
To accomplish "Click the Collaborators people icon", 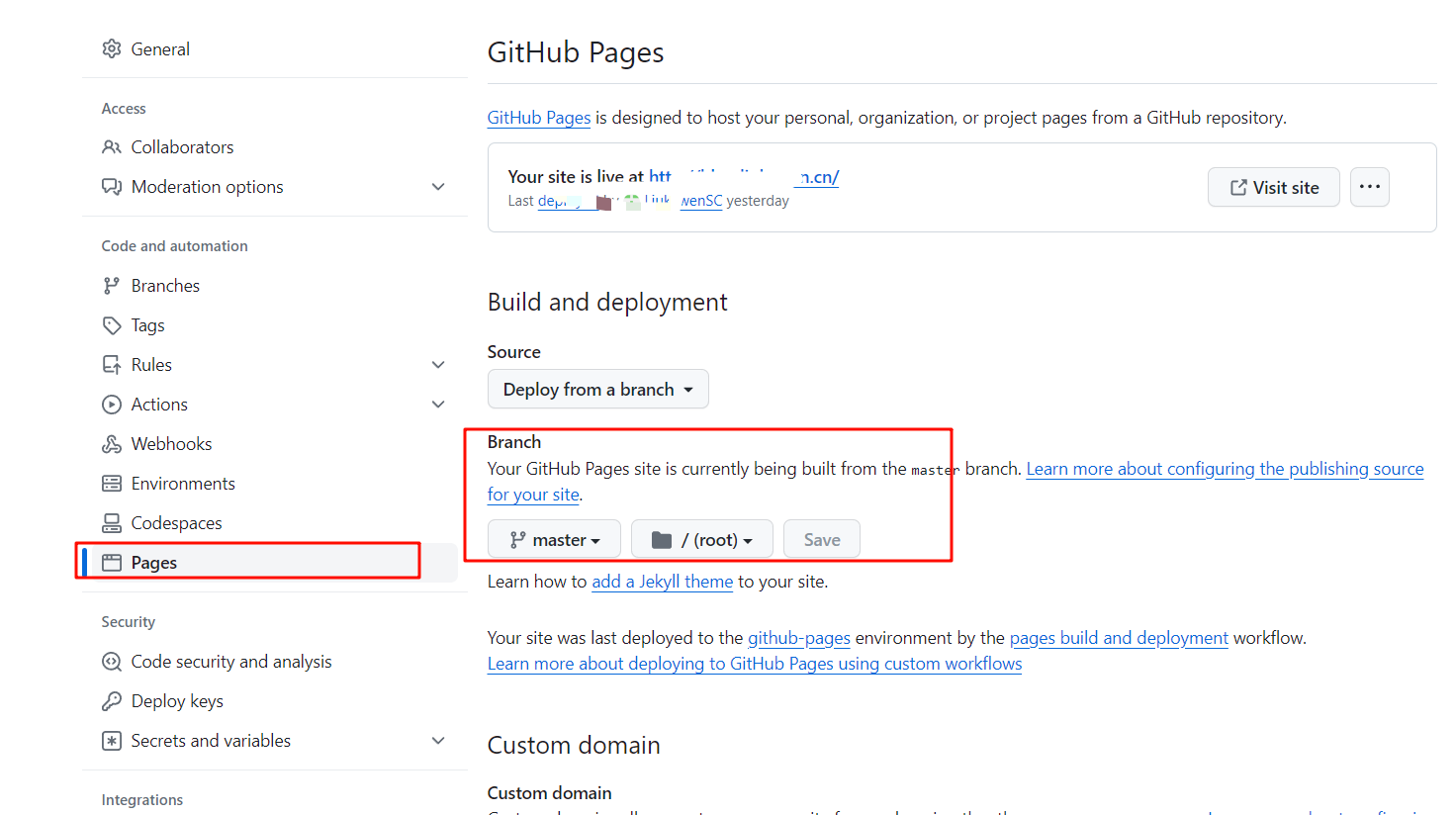I will point(112,147).
